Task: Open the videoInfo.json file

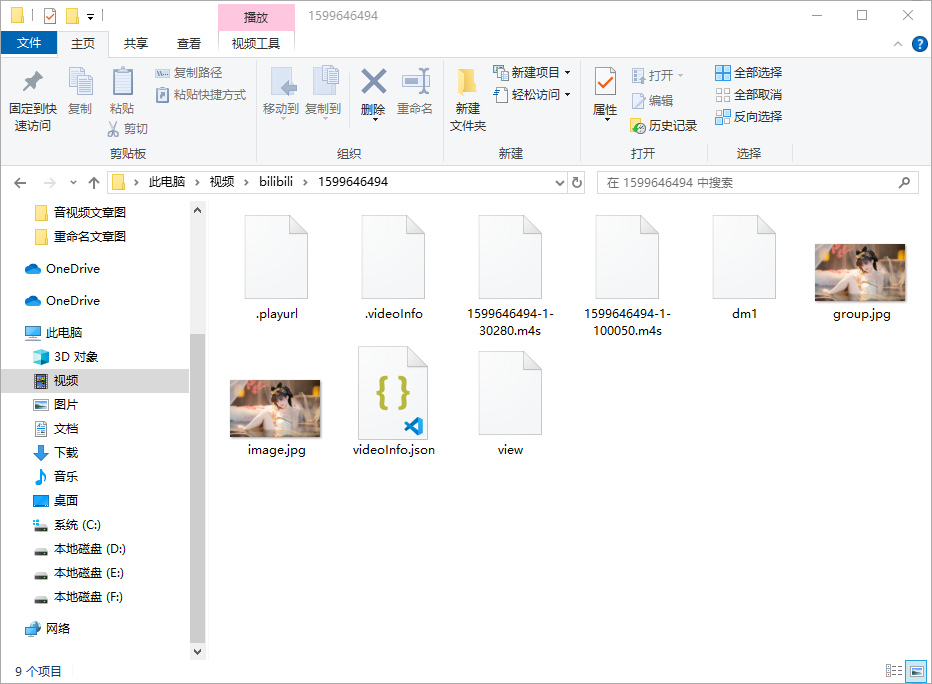Action: (x=394, y=394)
